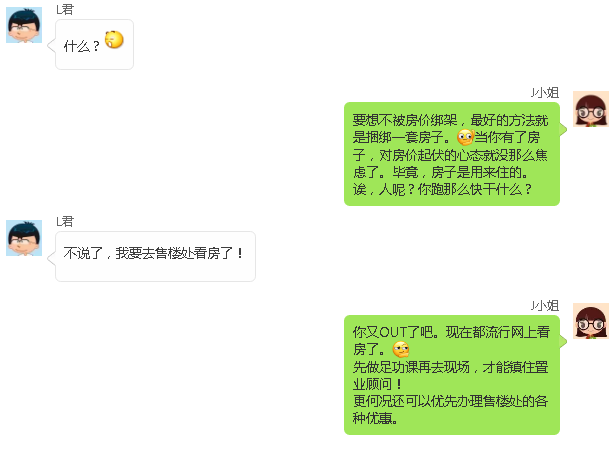Click J小姐's avatar next to the last green bubble

tap(591, 321)
